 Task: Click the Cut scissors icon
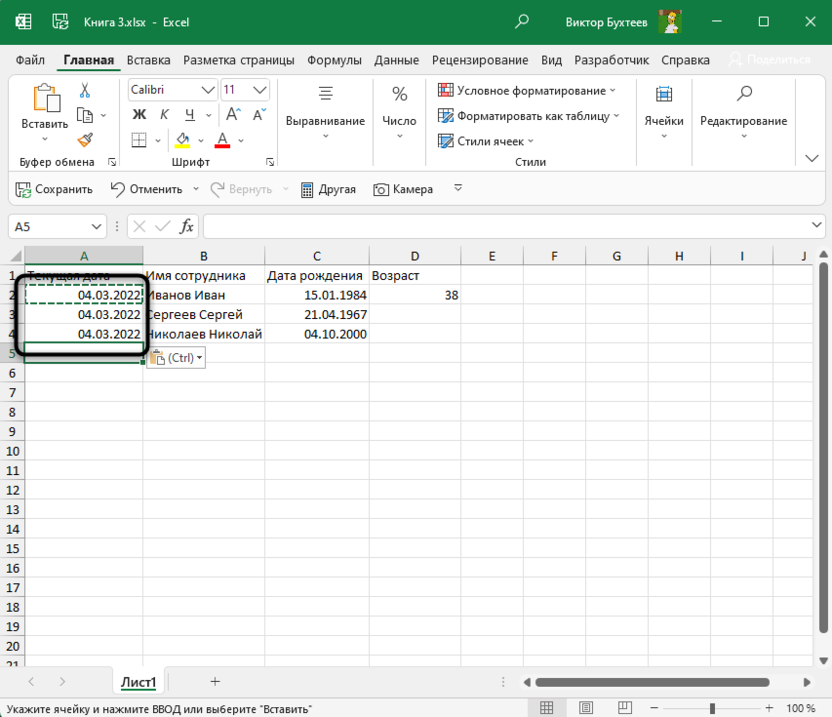[x=85, y=90]
